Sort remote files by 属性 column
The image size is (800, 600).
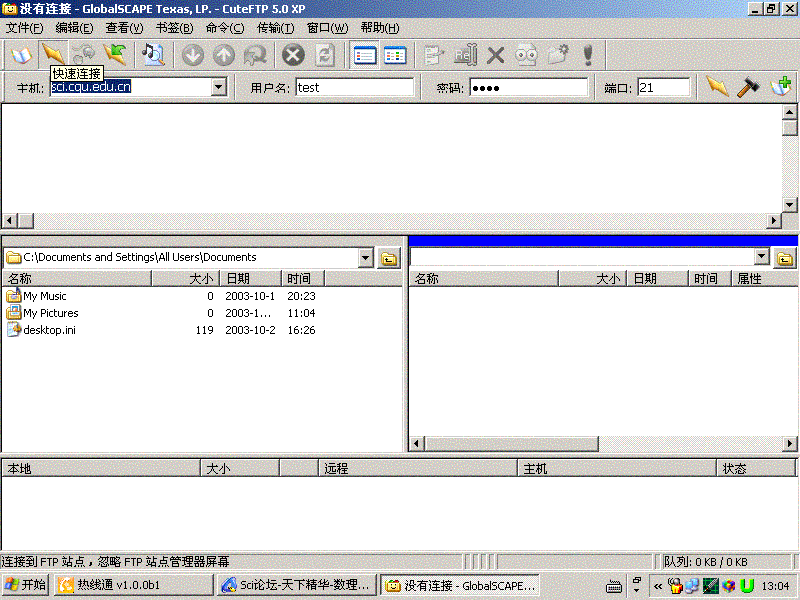(764, 279)
